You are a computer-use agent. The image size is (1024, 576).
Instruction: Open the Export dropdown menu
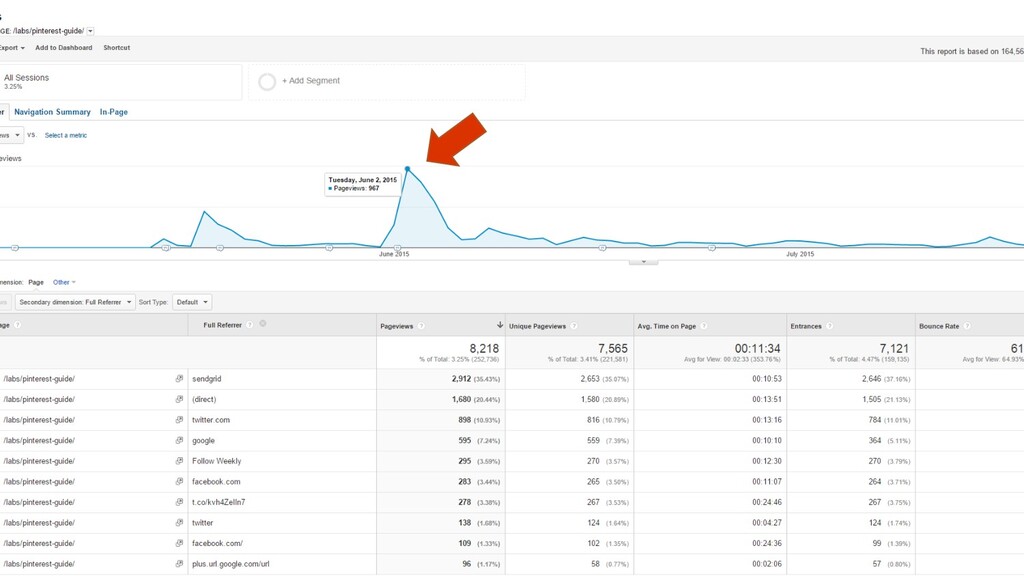coord(12,48)
